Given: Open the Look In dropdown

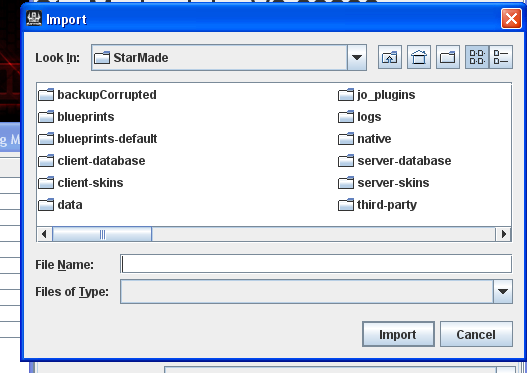Looking at the screenshot, I should click(x=357, y=57).
